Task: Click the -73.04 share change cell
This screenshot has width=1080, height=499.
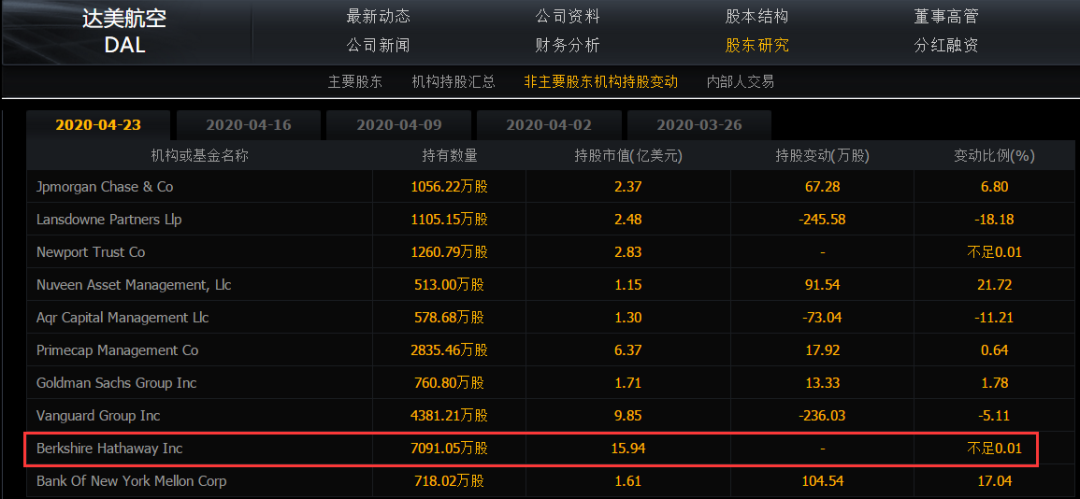Action: [x=822, y=318]
